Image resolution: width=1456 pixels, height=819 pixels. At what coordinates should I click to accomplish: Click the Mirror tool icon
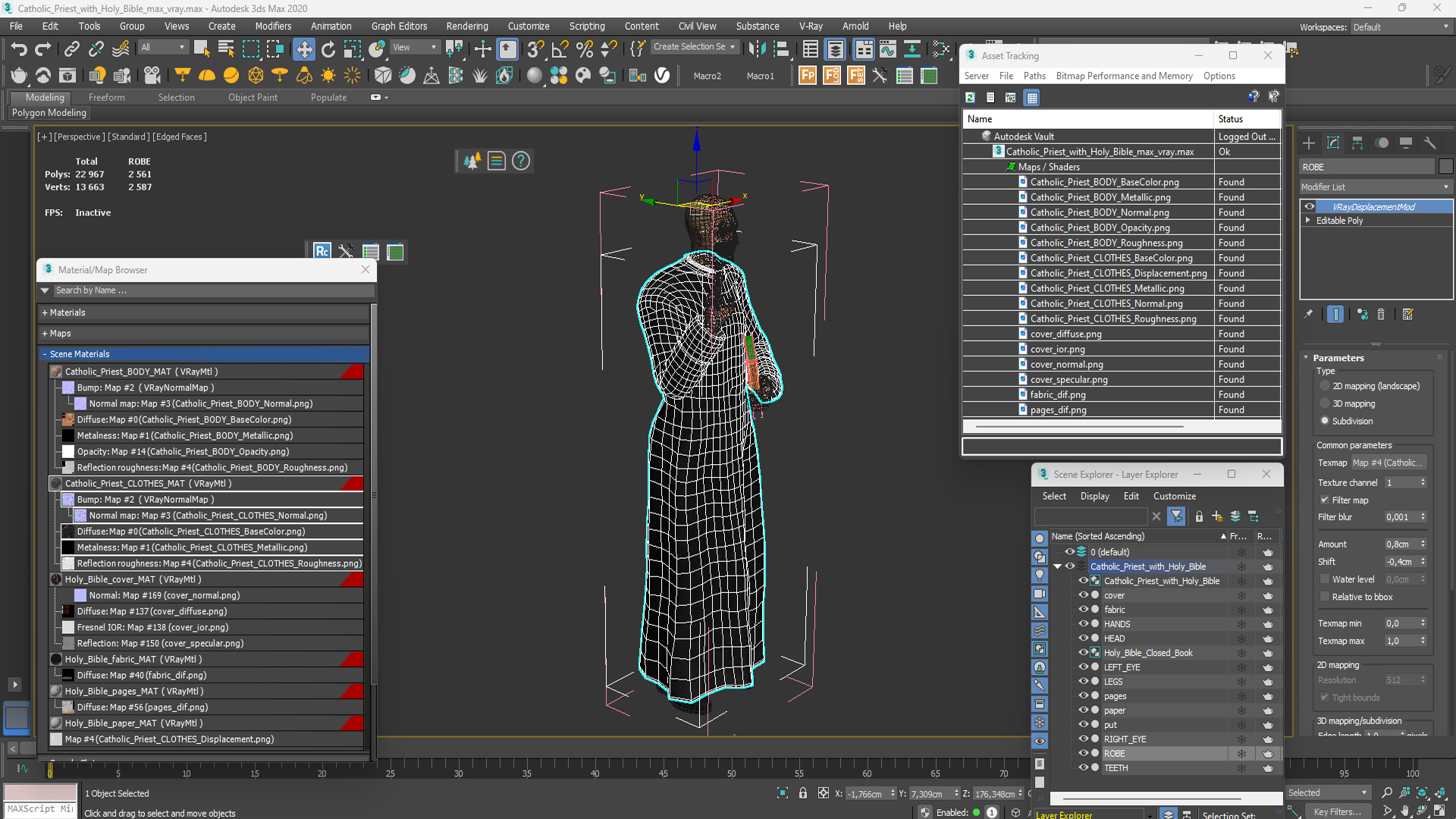tap(757, 49)
